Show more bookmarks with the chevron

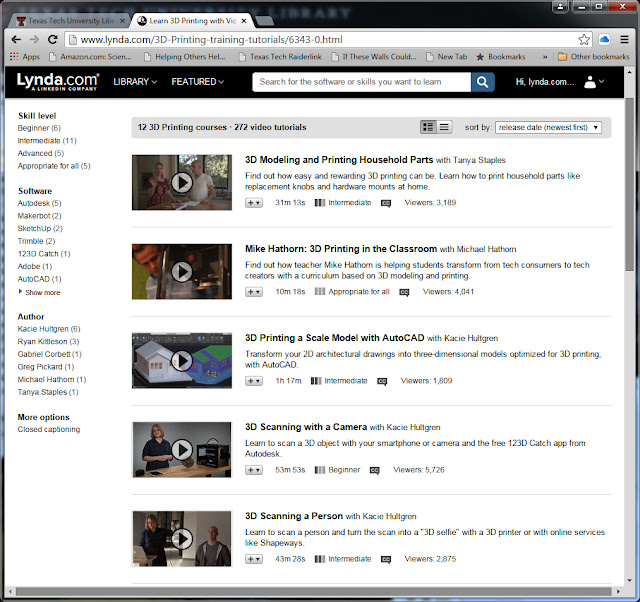point(545,57)
